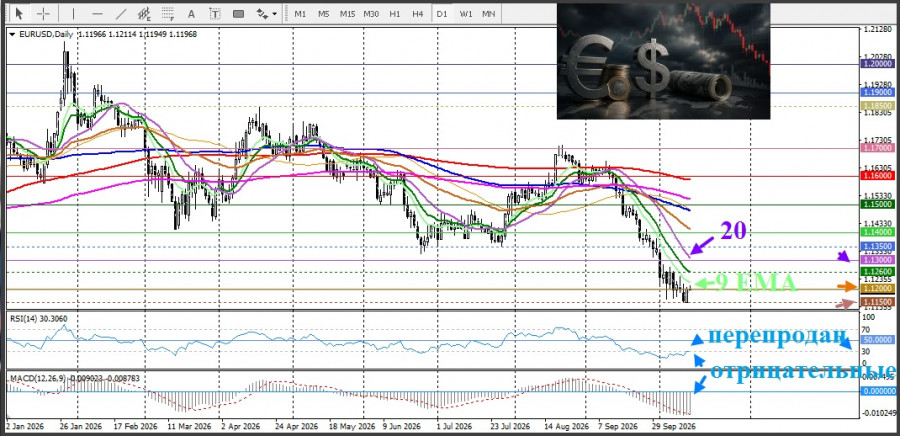The image size is (900, 436).
Task: Click the RSI scale value 70
Action: tap(866, 329)
